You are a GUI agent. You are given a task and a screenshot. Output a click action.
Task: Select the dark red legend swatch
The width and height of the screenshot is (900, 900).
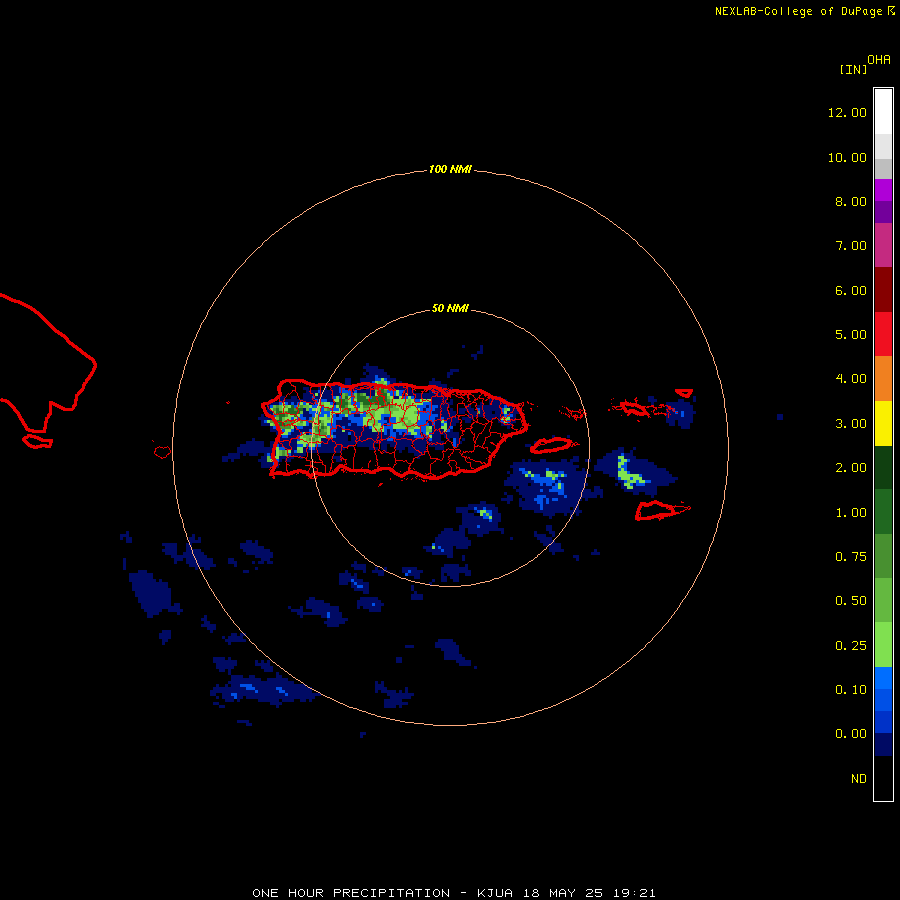tap(883, 290)
